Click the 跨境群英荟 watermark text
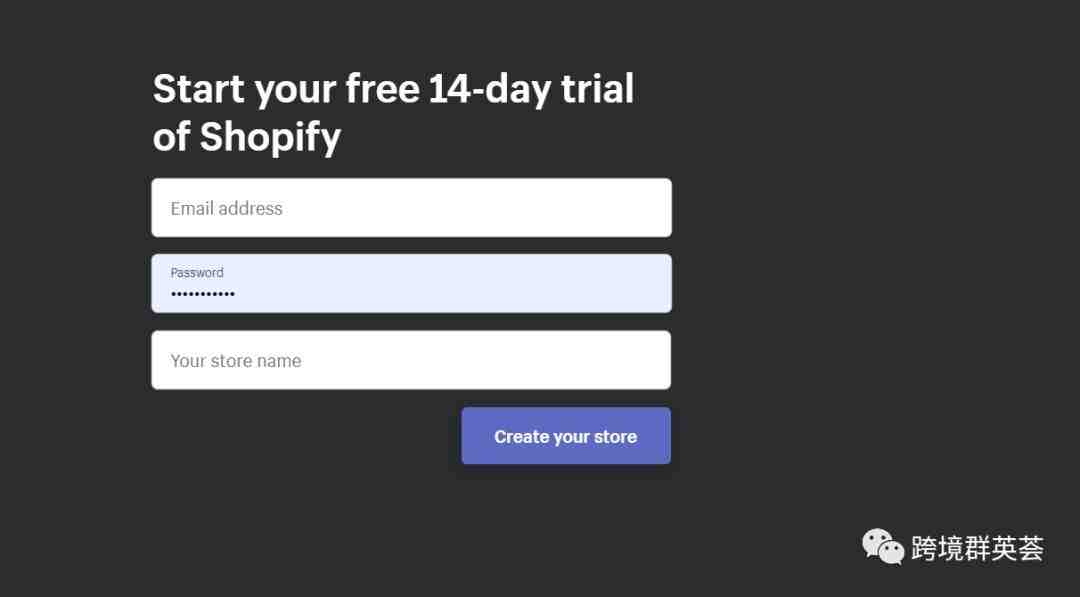Screen dimensions: 1080x597 click(977, 548)
